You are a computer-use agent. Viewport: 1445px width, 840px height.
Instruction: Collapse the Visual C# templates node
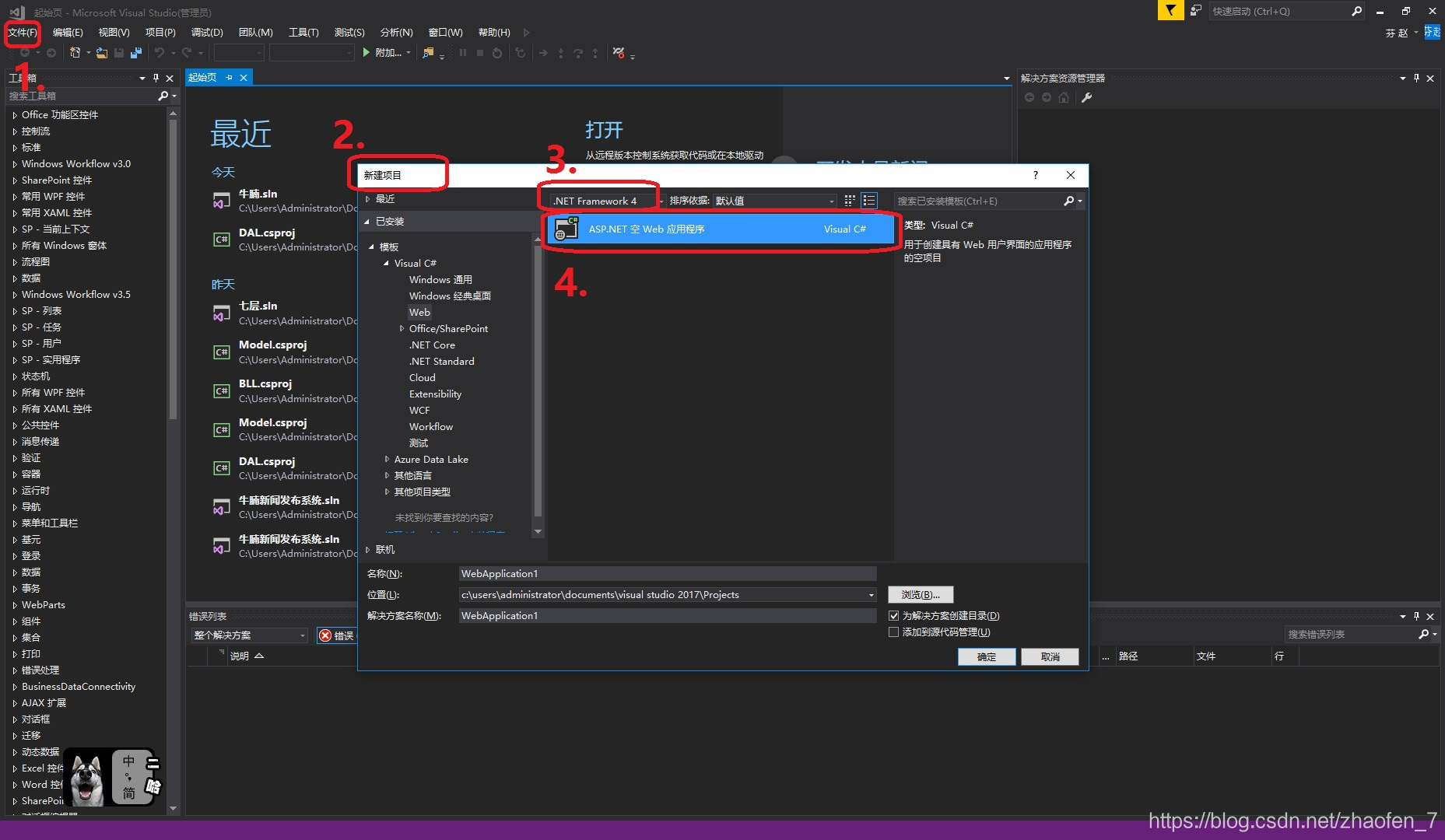pos(386,263)
